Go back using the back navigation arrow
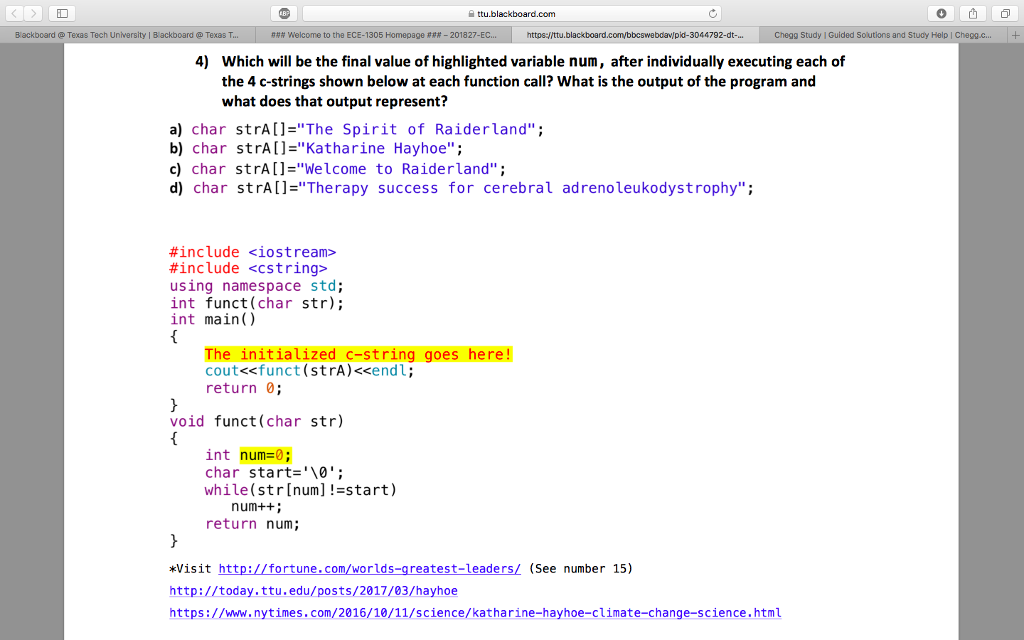Viewport: 1024px width, 640px height. click(14, 13)
